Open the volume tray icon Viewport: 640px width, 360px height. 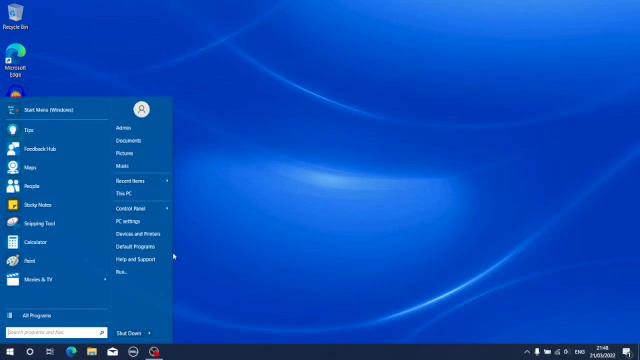tap(566, 352)
